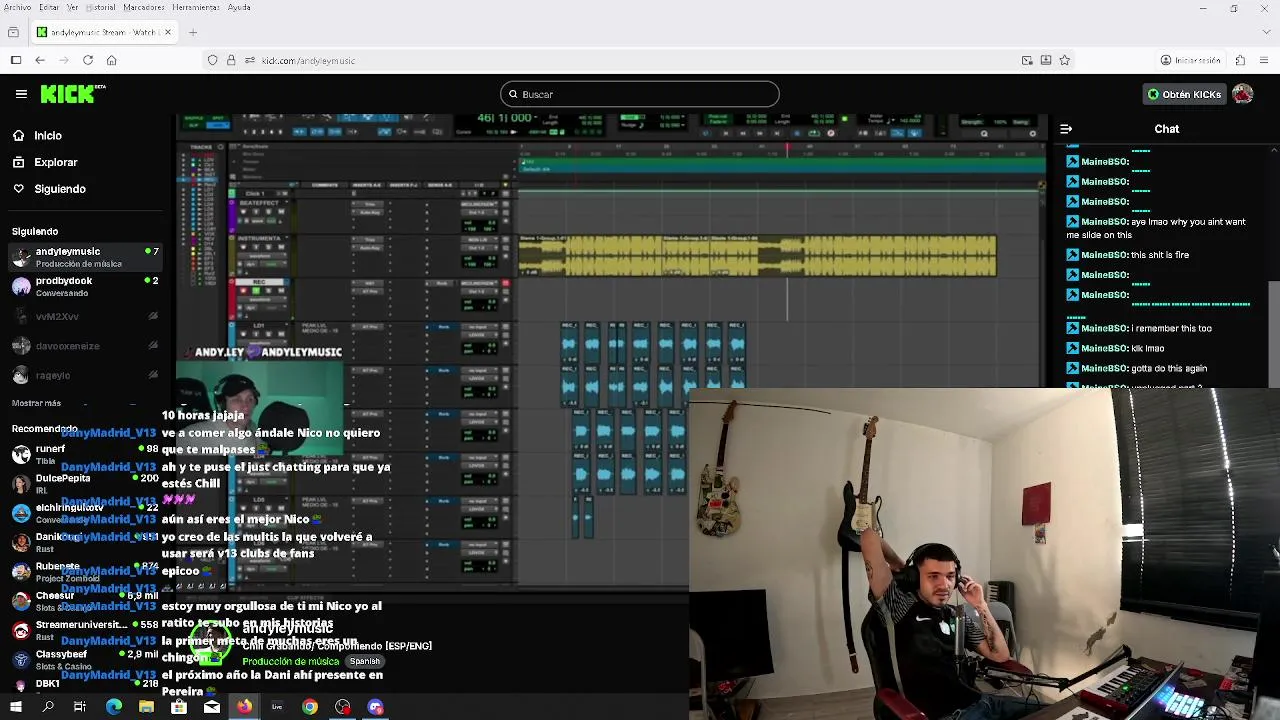Open Historial menu

click(100, 7)
